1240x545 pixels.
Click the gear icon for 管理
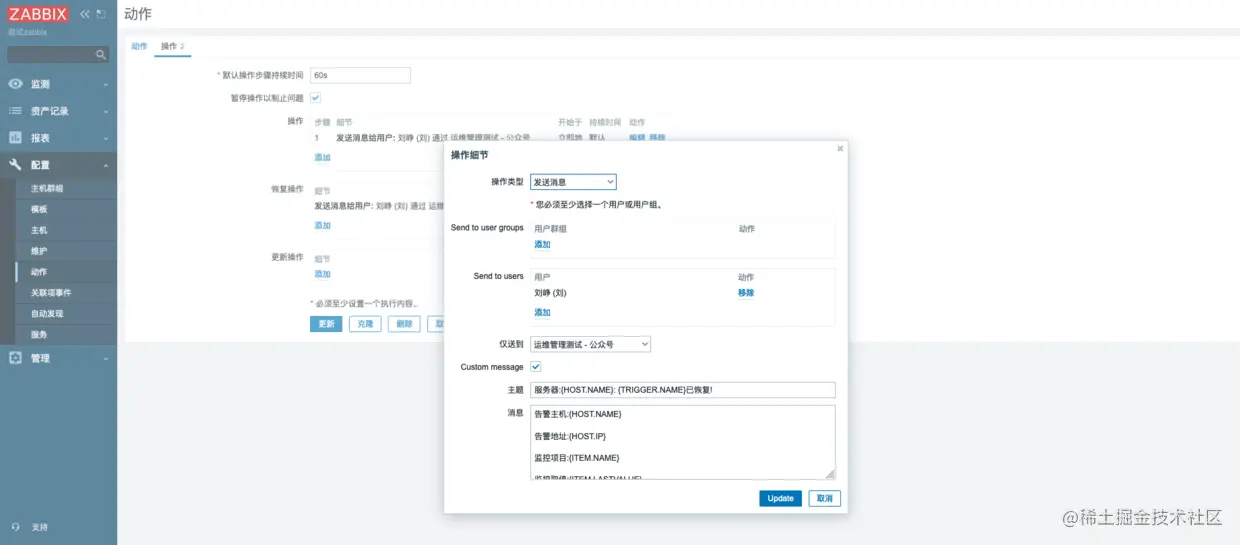tap(16, 358)
